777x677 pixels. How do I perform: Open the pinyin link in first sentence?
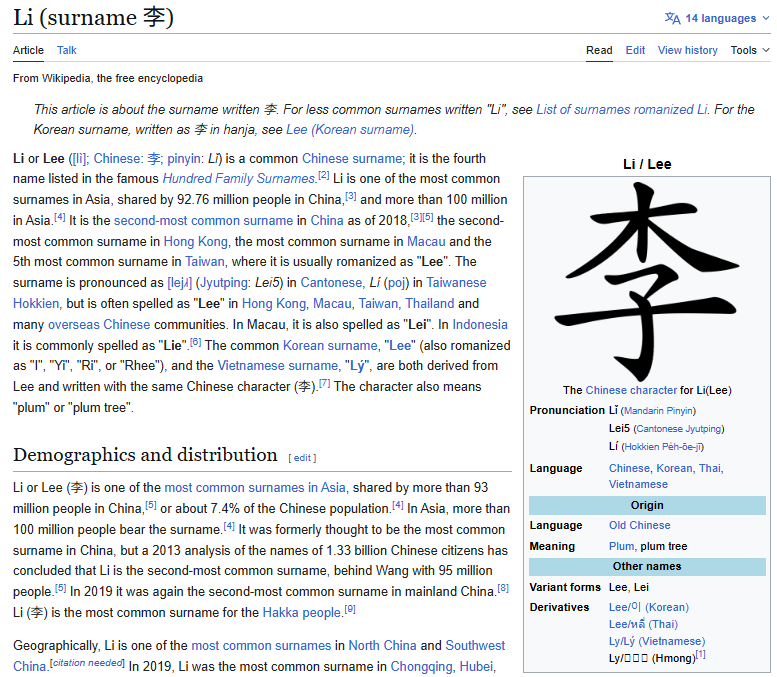(183, 159)
